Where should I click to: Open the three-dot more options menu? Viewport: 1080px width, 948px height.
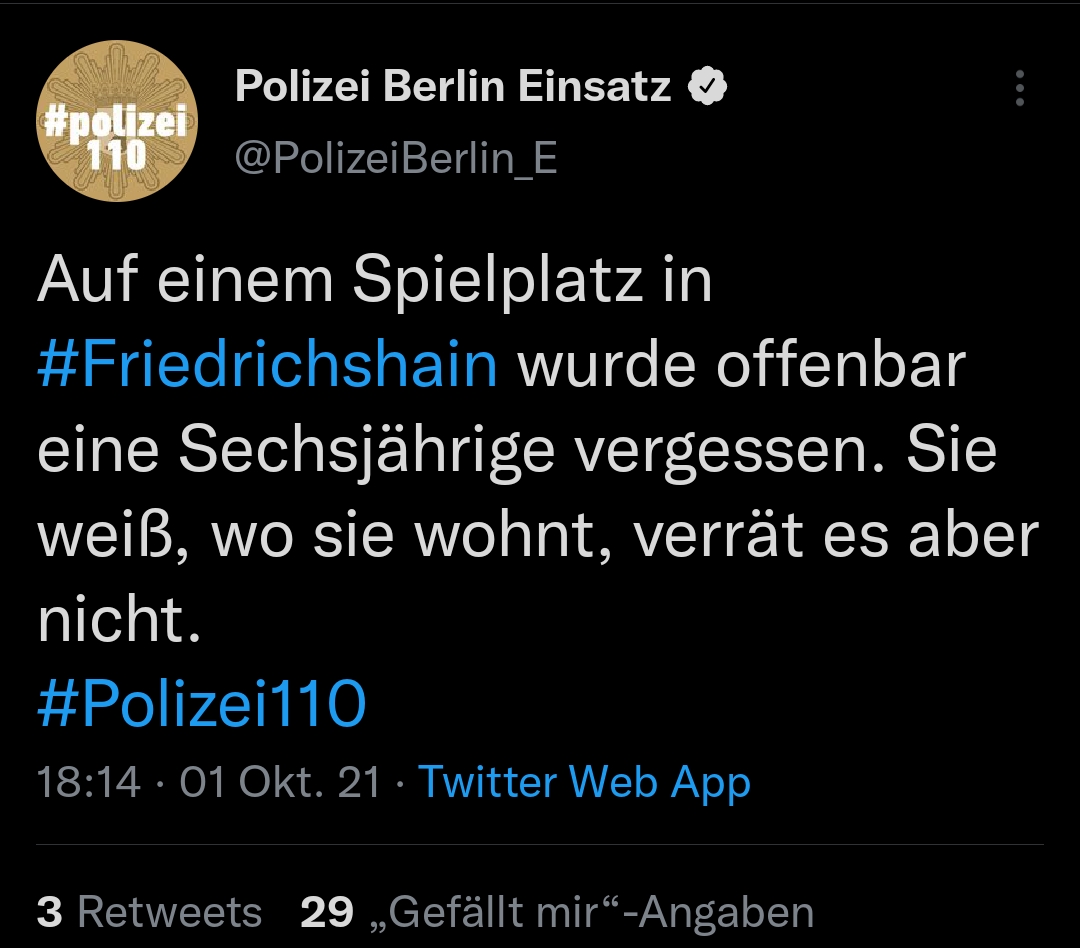click(x=1019, y=89)
